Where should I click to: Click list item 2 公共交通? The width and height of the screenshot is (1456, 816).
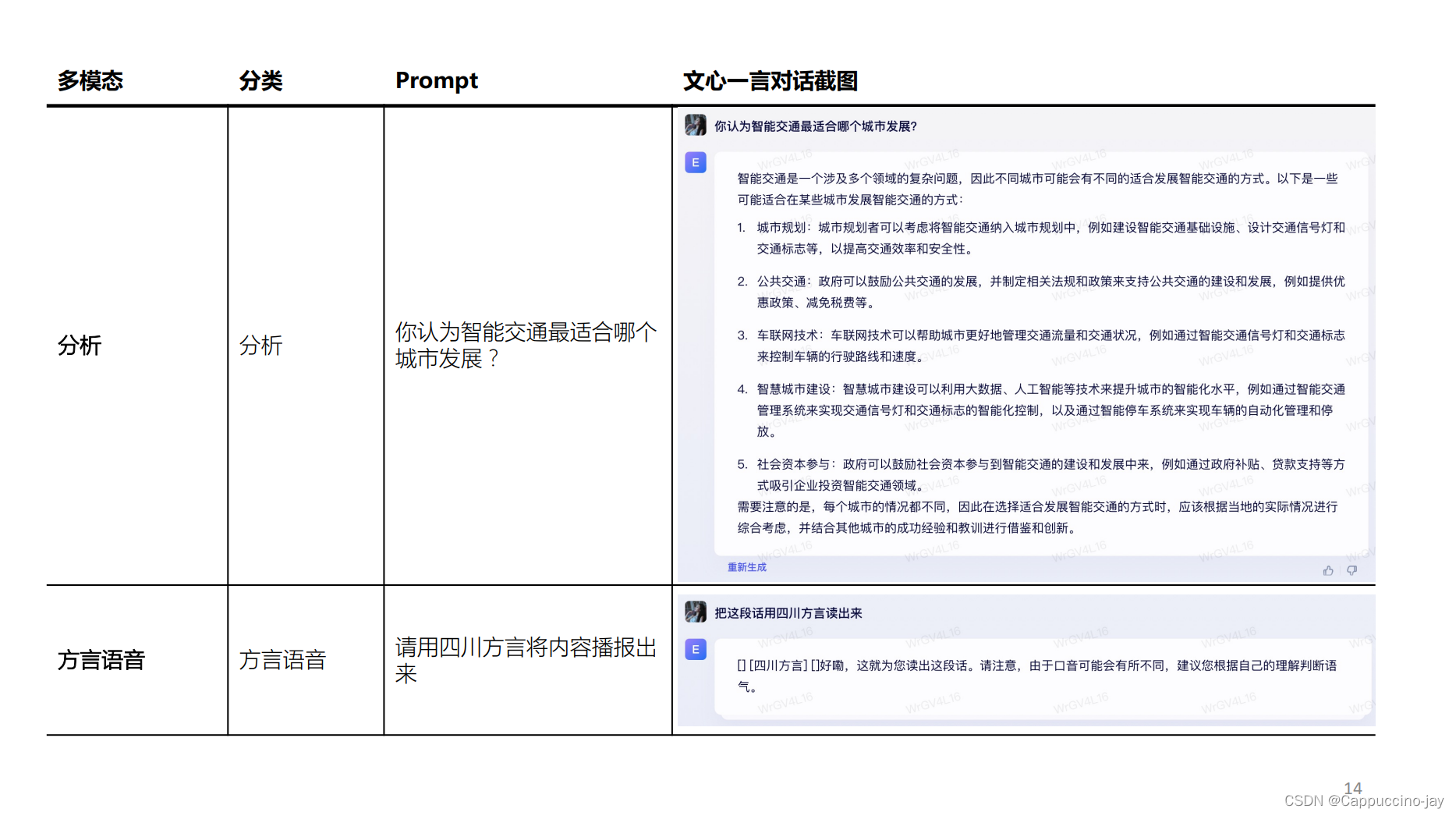click(1041, 292)
